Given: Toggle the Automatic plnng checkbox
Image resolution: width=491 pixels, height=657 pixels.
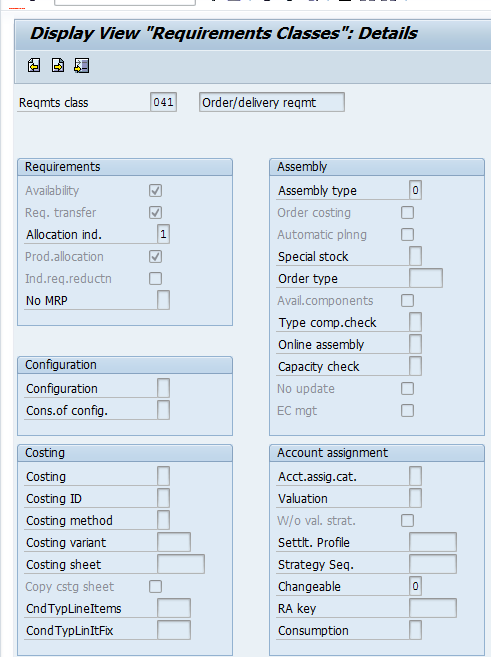Looking at the screenshot, I should click(407, 234).
